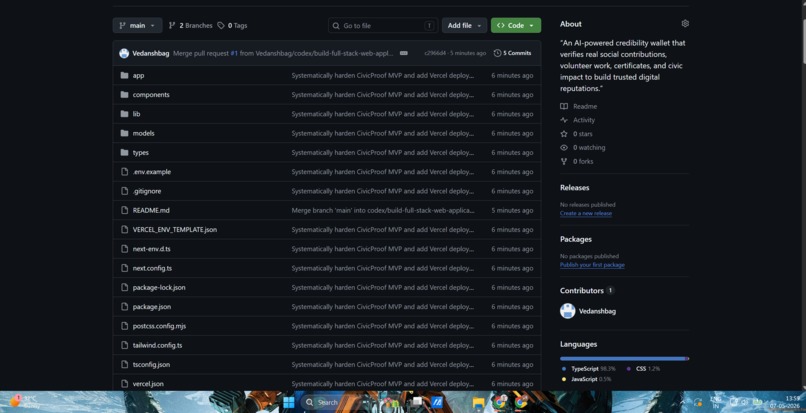Open the components folder
The width and height of the screenshot is (806, 413).
click(x=151, y=95)
